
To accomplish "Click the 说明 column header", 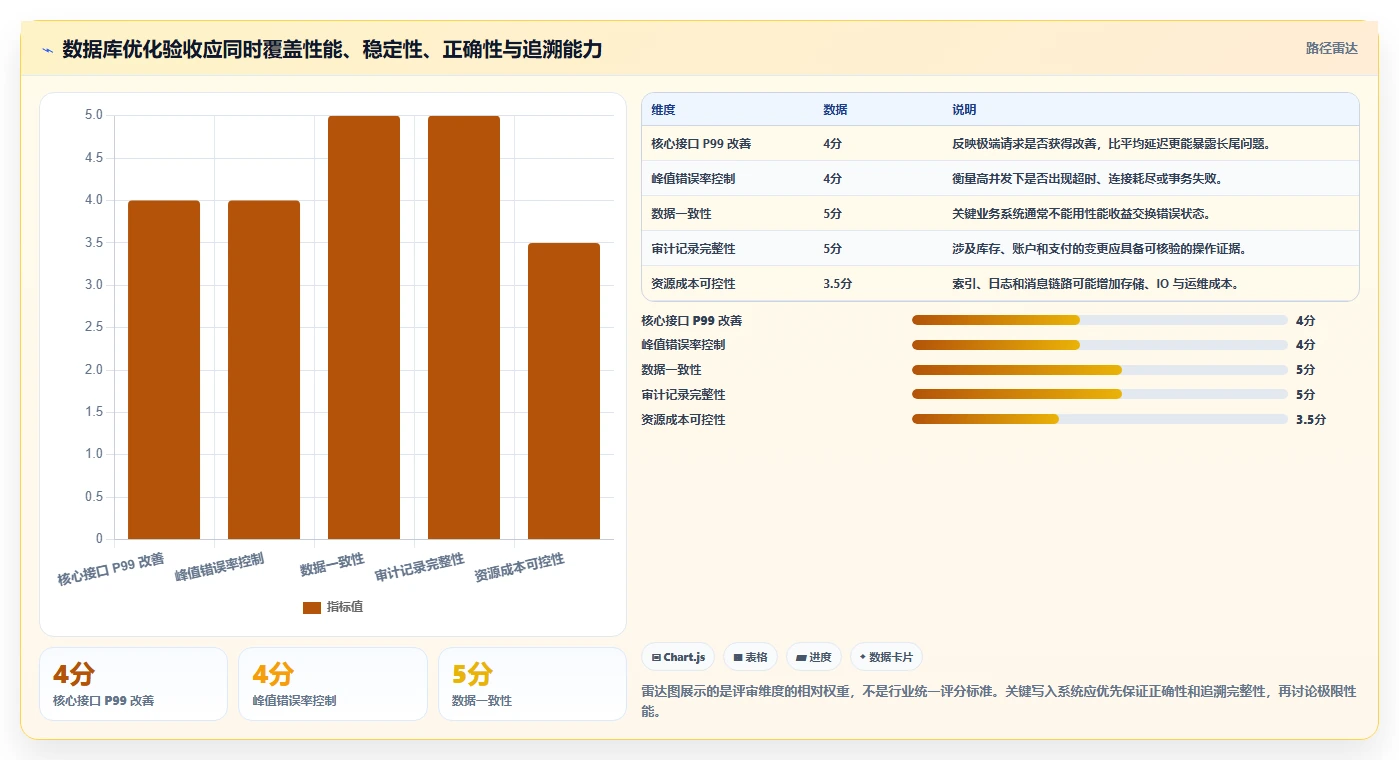I will pos(1150,109).
